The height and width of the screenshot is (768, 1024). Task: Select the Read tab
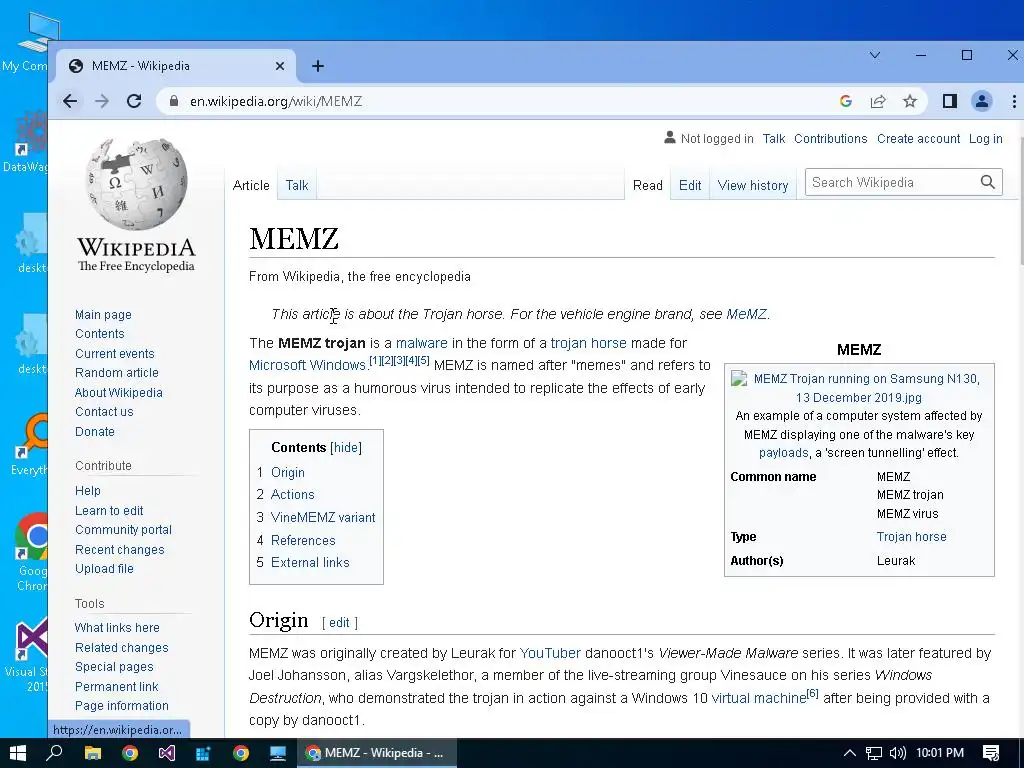coord(647,185)
